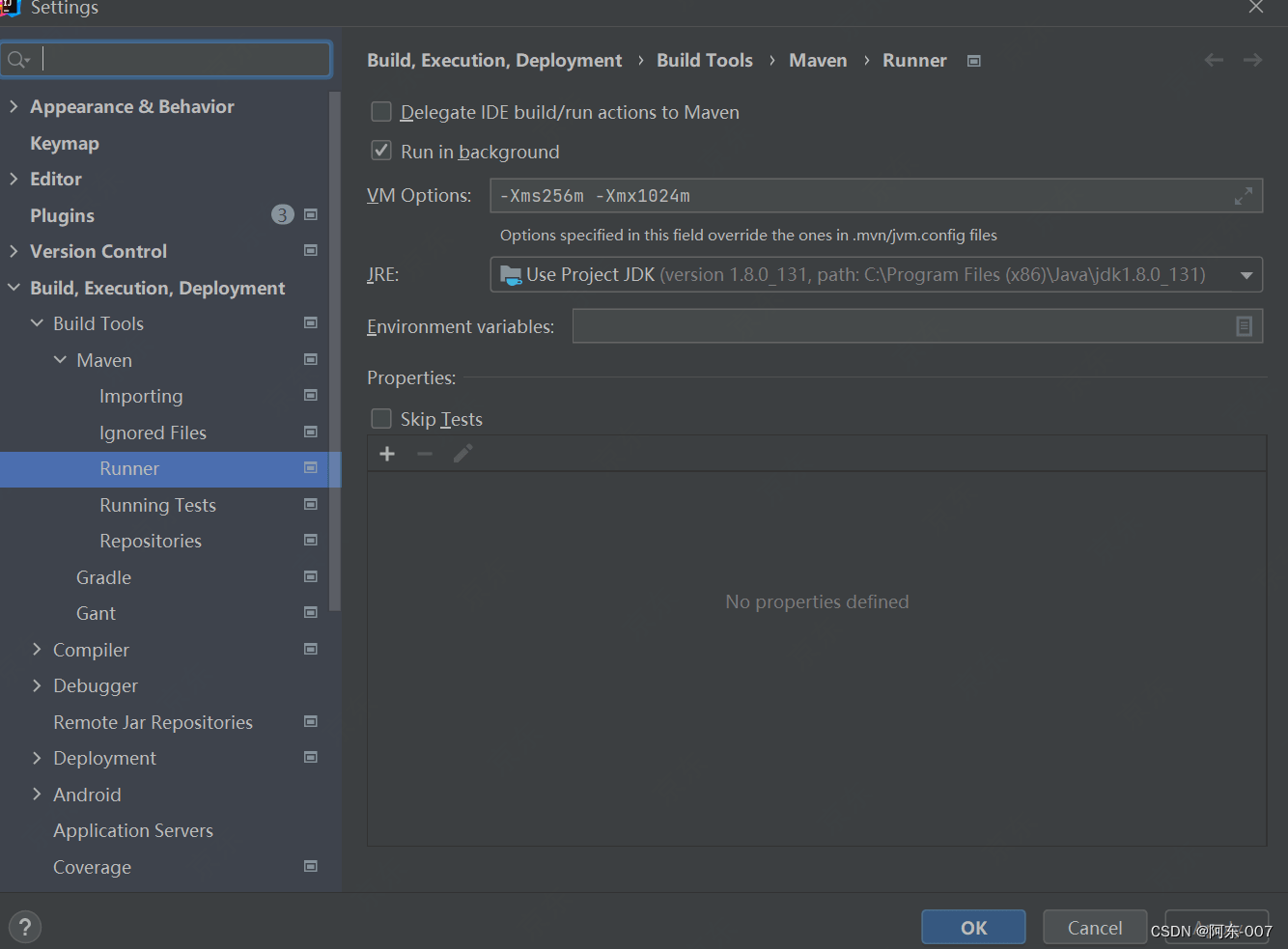Click project icon on Remote Jar Repositories row
This screenshot has height=949, width=1288.
(311, 721)
